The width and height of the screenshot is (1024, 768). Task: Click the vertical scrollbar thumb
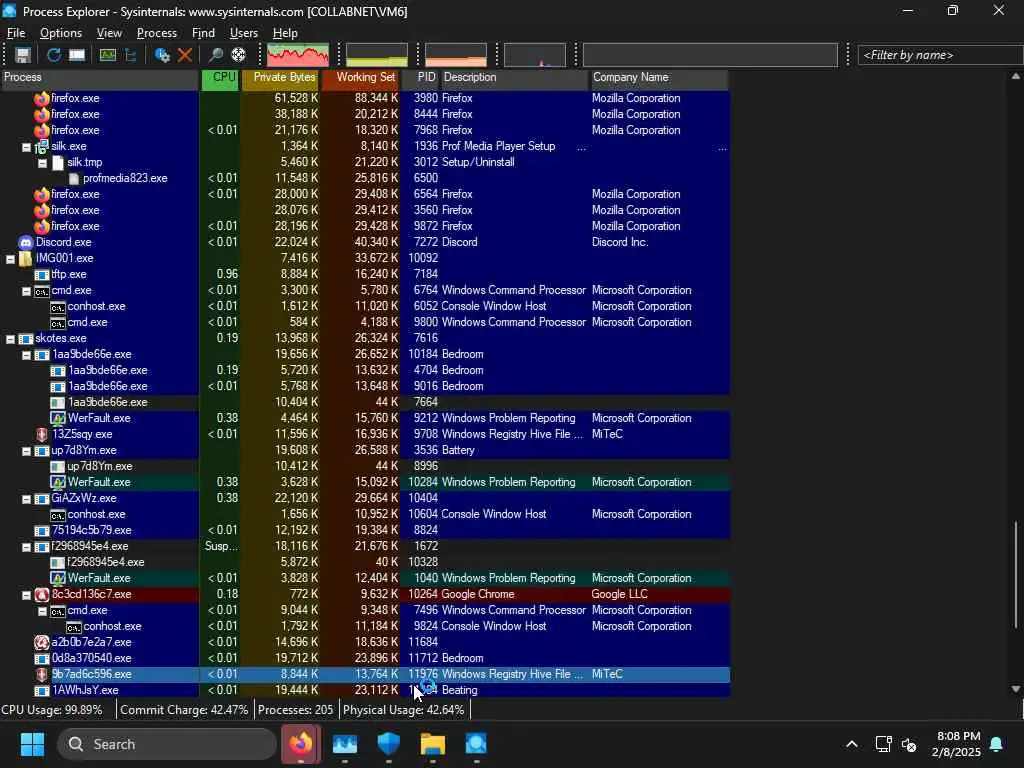point(1016,575)
